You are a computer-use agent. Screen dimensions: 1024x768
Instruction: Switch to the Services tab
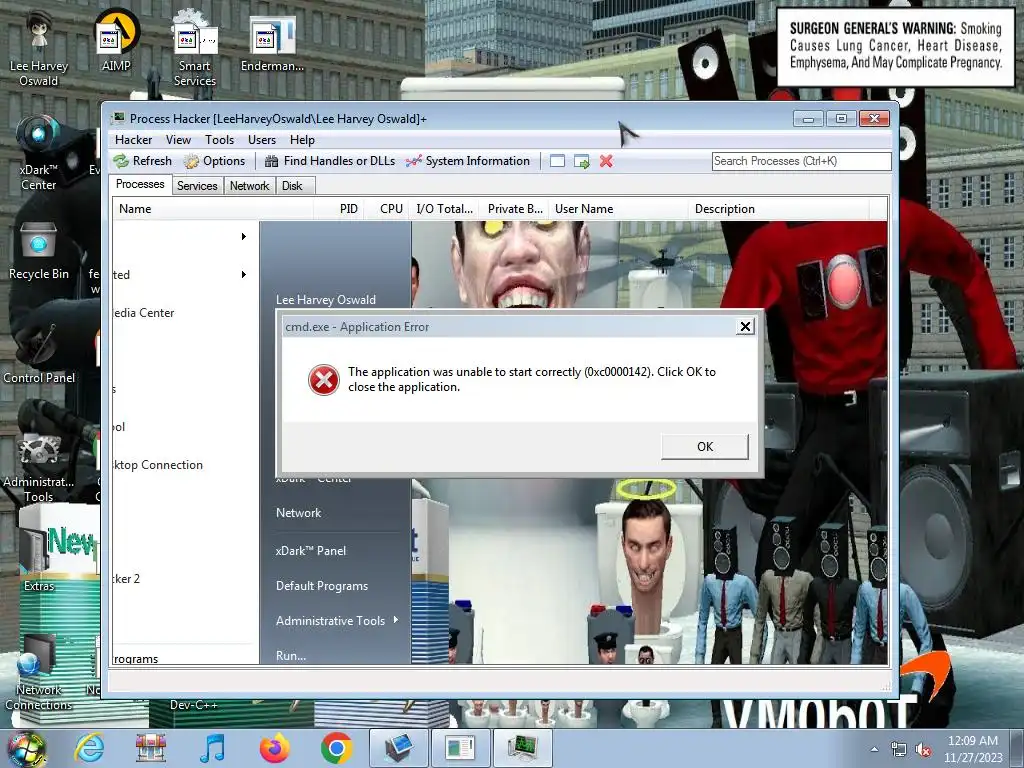197,186
